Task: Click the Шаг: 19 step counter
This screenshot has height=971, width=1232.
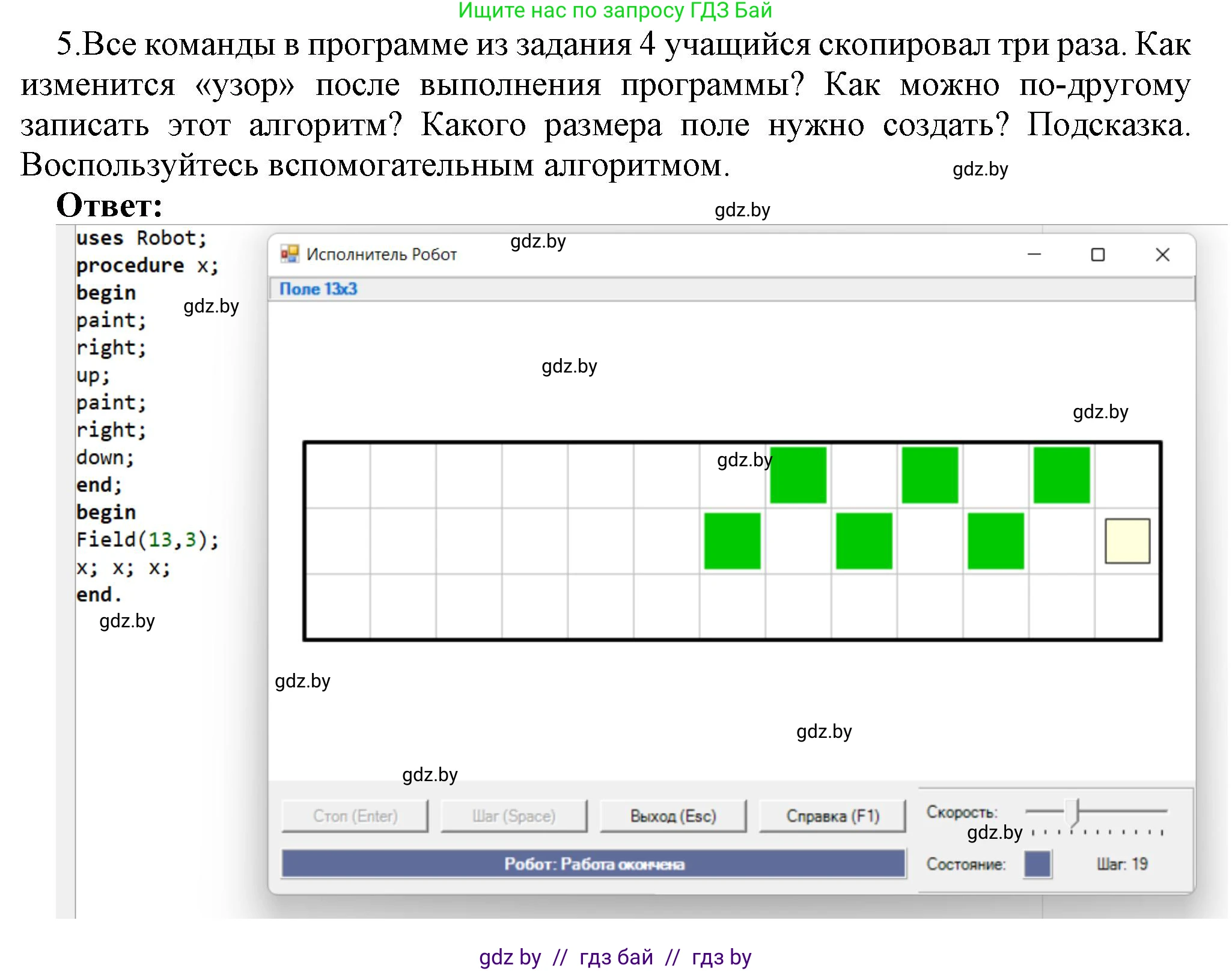Action: [x=1121, y=865]
